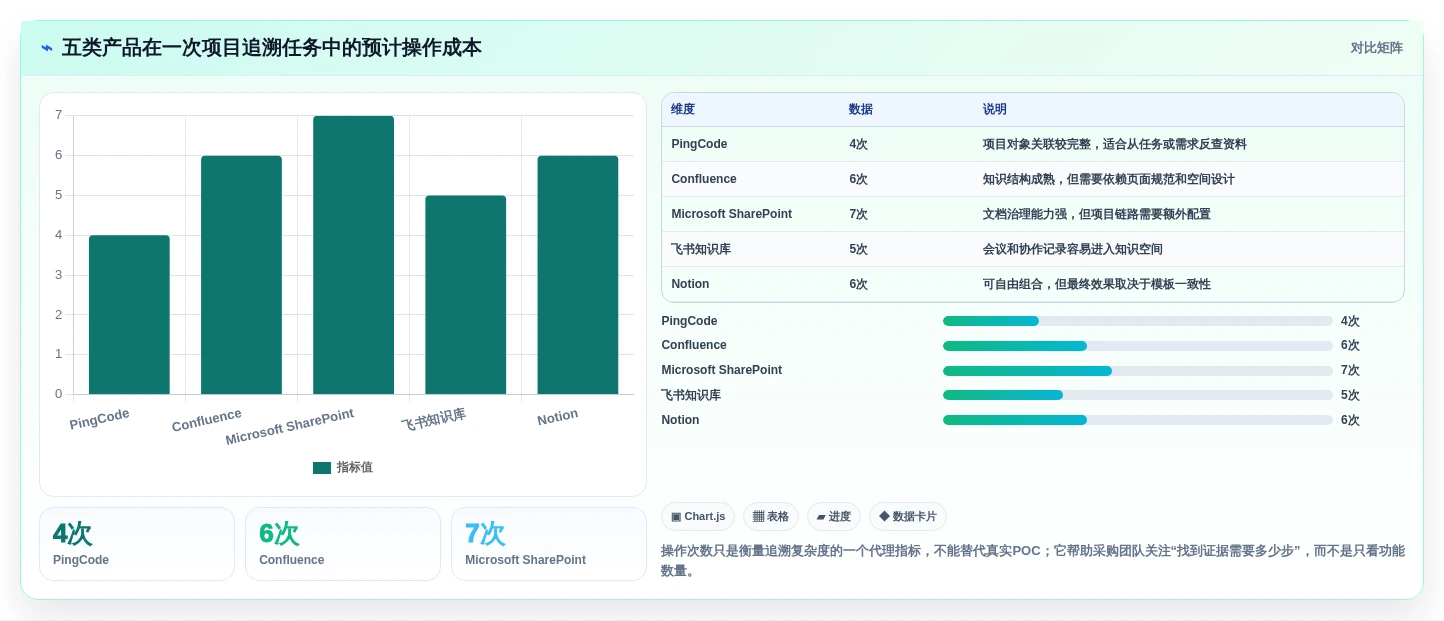The height and width of the screenshot is (621, 1444).
Task: Click the 5次 cell in the table
Action: 858,249
